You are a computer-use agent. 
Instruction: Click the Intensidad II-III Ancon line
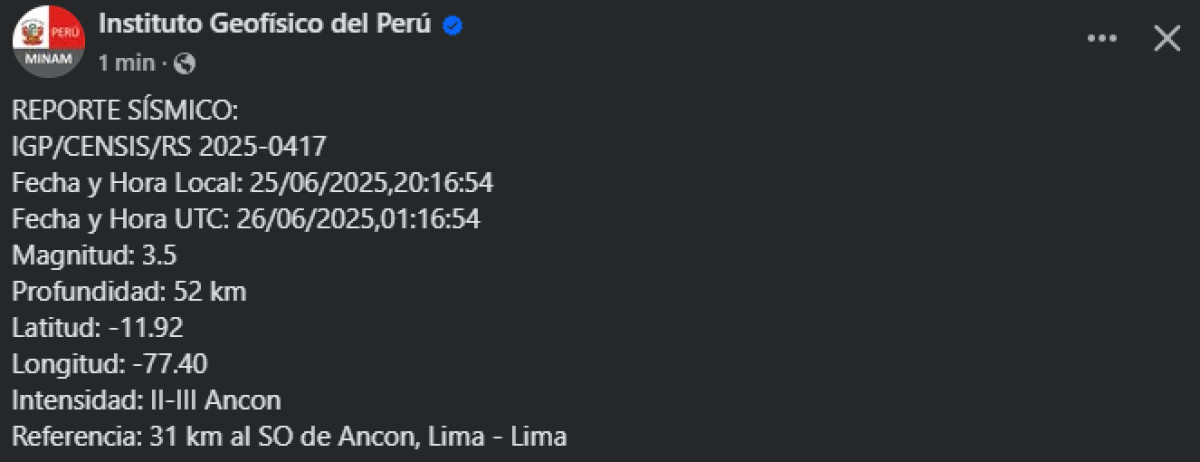(x=146, y=400)
